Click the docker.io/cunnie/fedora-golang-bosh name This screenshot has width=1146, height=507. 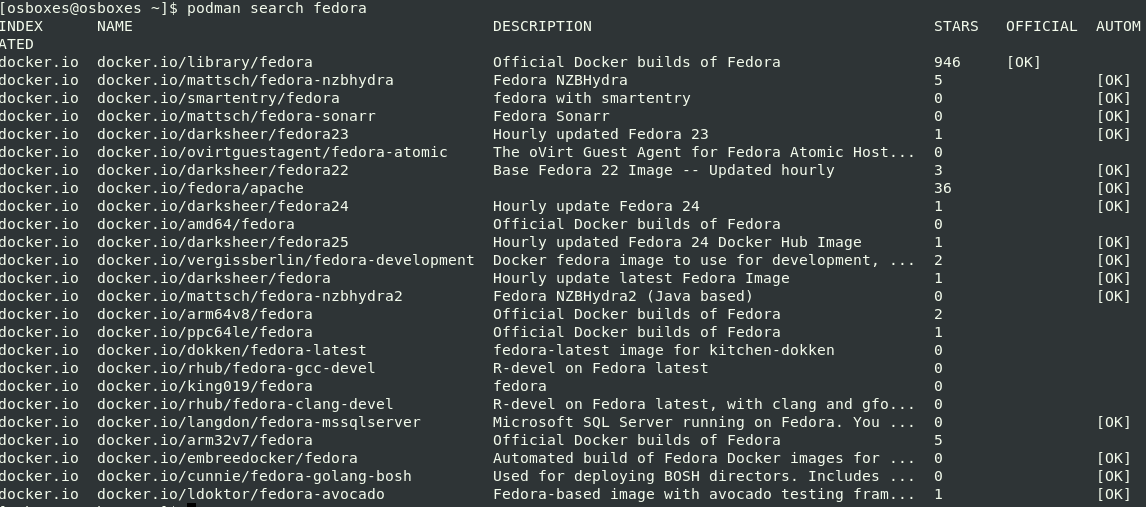point(254,476)
